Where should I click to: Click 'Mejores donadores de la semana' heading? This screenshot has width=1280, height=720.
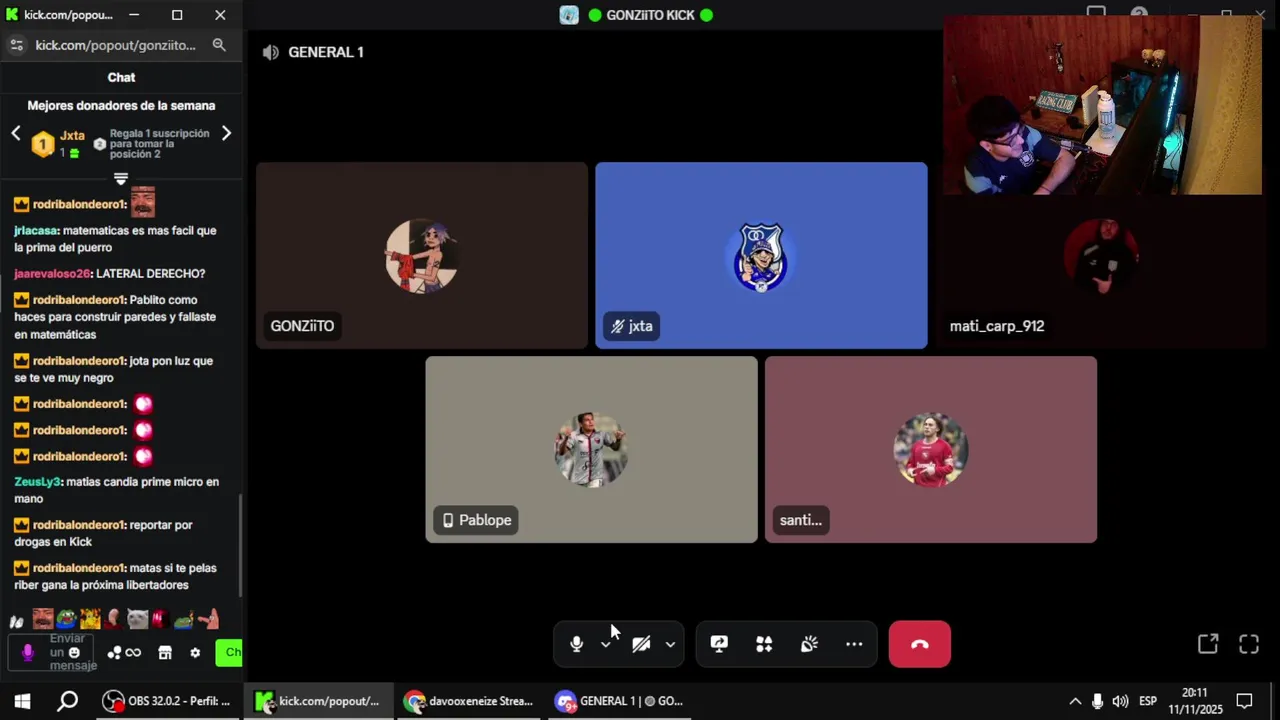121,105
